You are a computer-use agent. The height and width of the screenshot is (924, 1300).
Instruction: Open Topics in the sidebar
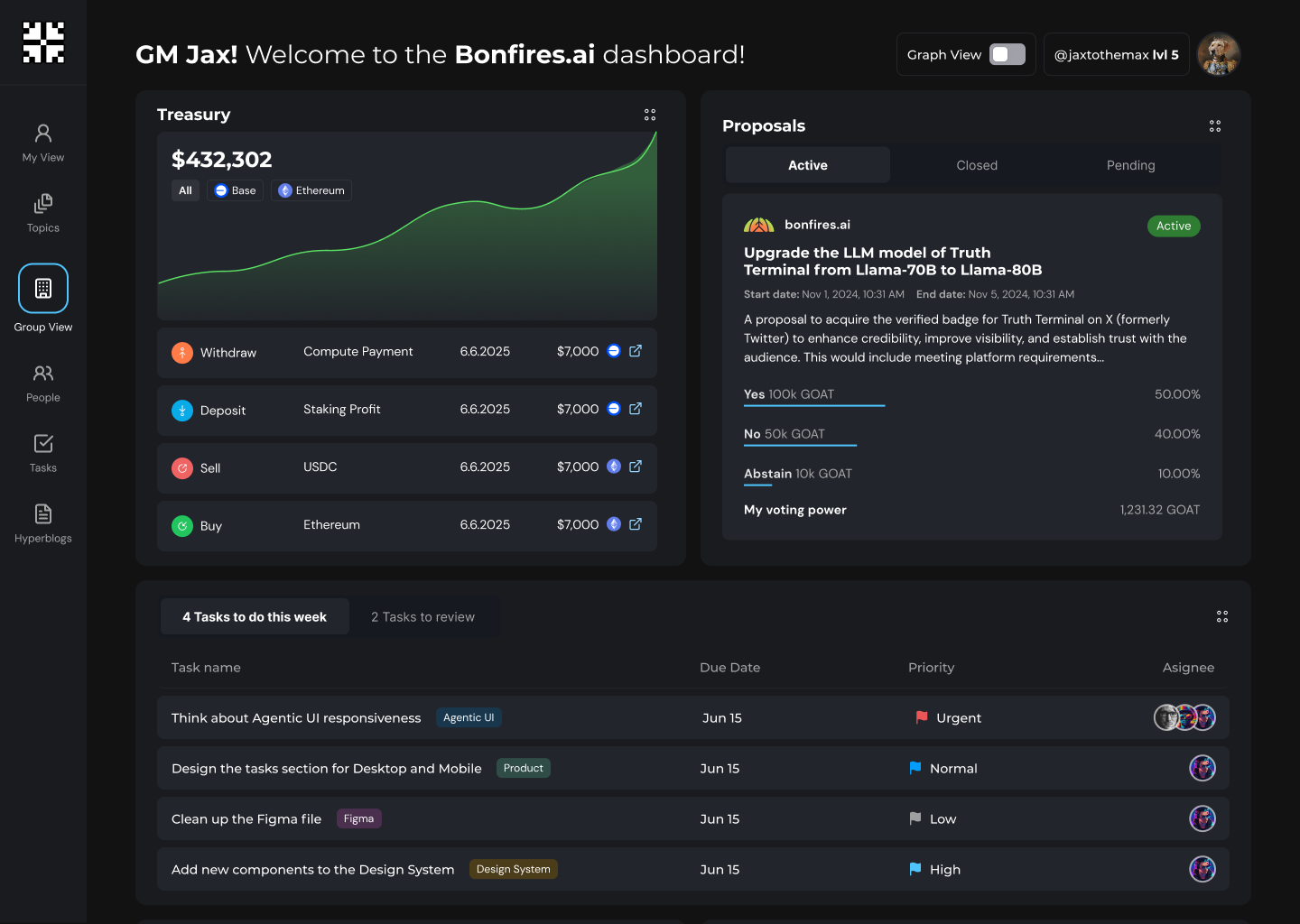tap(43, 214)
